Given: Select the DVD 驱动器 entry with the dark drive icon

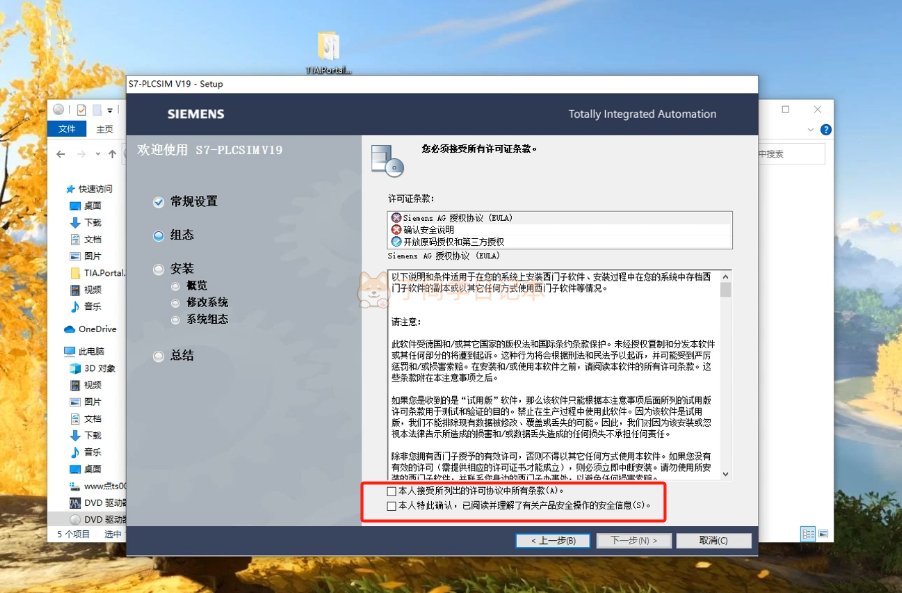Looking at the screenshot, I should click(x=97, y=503).
